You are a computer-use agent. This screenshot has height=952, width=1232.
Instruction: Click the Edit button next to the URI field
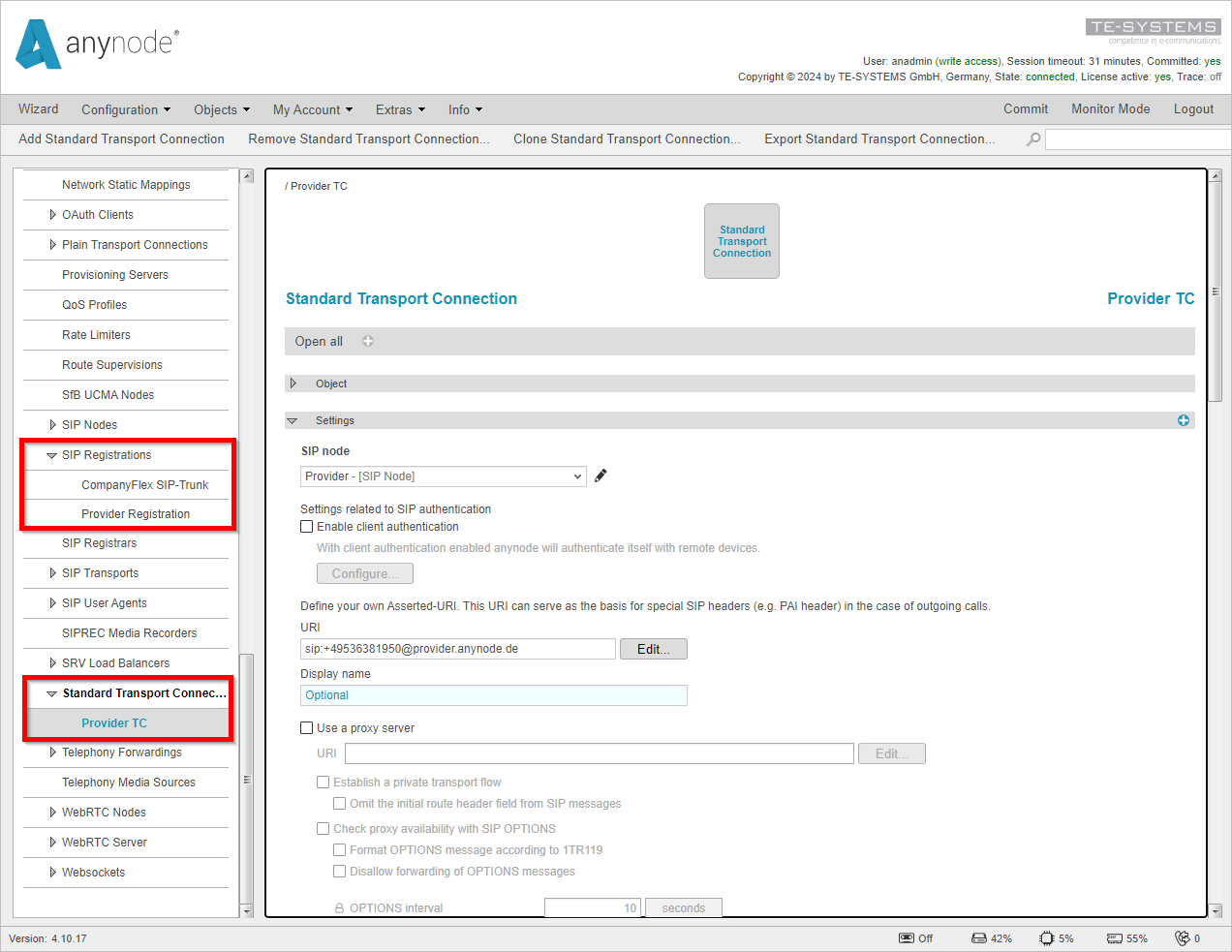[653, 648]
